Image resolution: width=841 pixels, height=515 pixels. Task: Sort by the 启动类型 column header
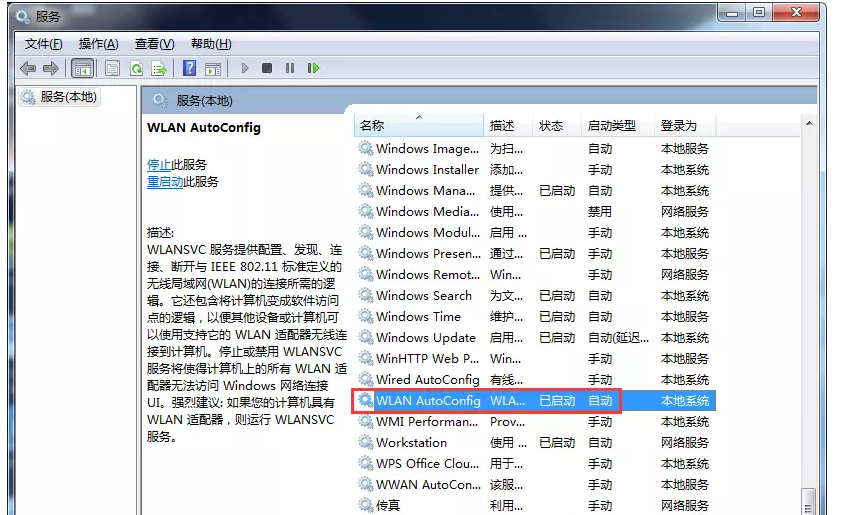(x=618, y=126)
